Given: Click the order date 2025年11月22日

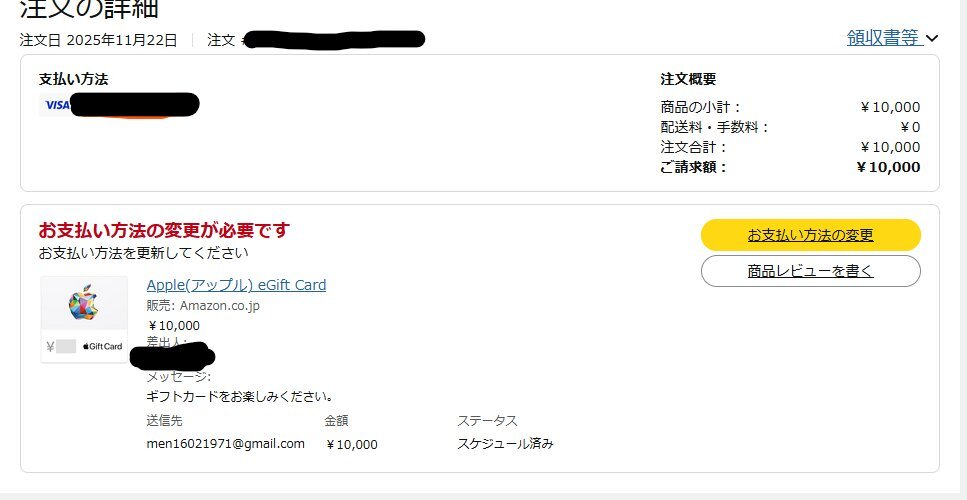Looking at the screenshot, I should [x=121, y=40].
